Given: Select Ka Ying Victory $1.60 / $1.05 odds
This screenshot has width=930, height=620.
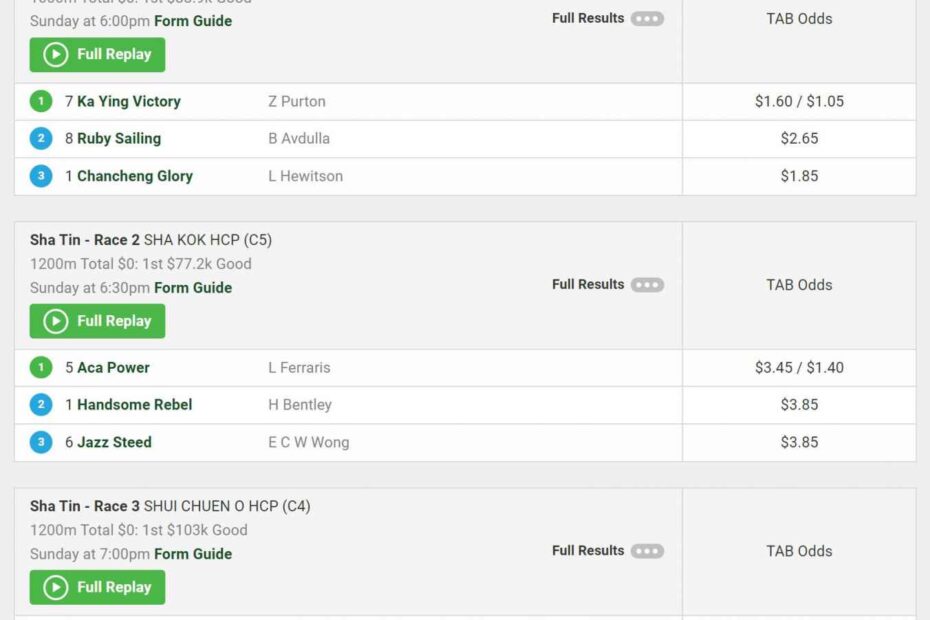Looking at the screenshot, I should [x=799, y=101].
